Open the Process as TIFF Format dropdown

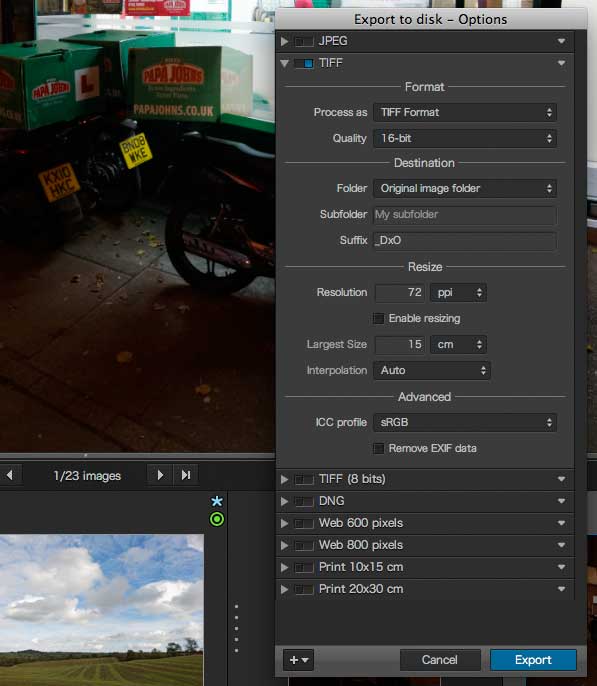click(x=464, y=112)
